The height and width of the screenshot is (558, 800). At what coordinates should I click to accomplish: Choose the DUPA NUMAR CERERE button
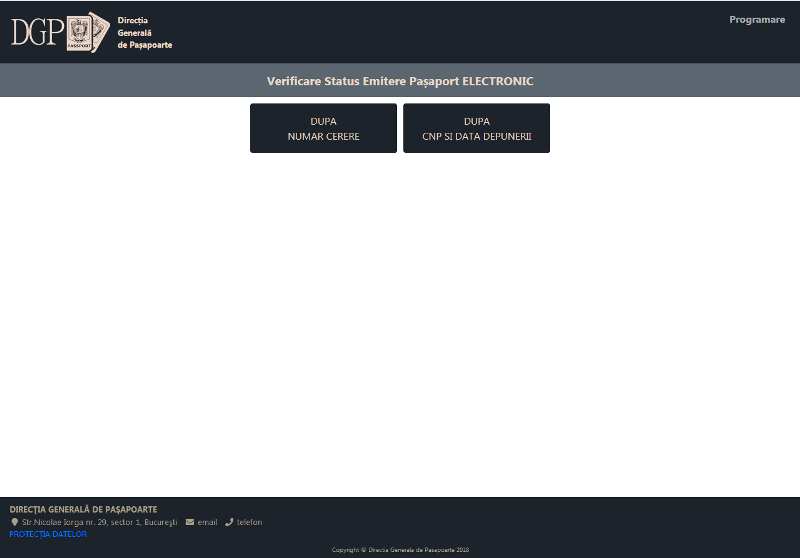(323, 128)
